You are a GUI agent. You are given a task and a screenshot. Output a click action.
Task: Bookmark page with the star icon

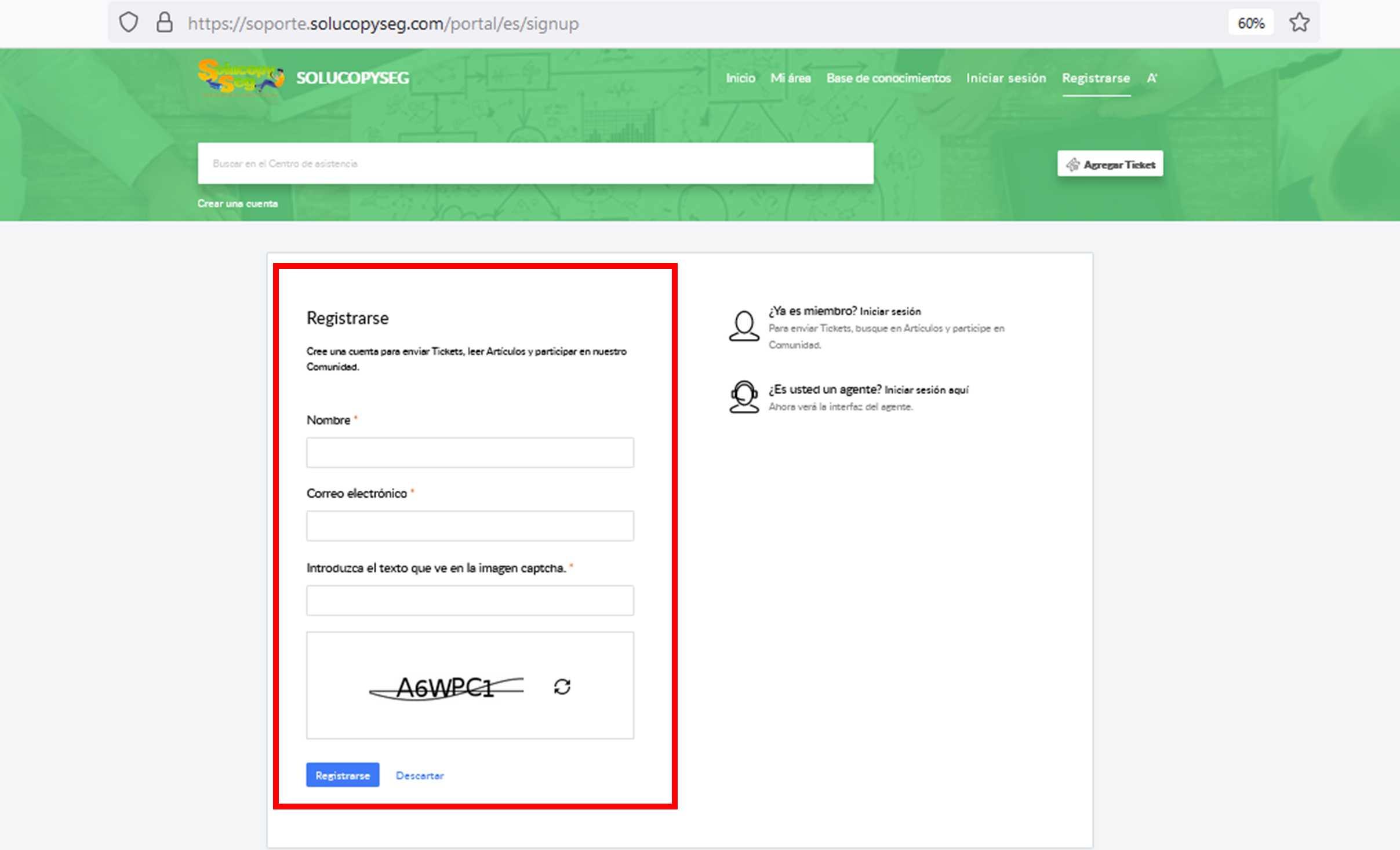(1299, 23)
